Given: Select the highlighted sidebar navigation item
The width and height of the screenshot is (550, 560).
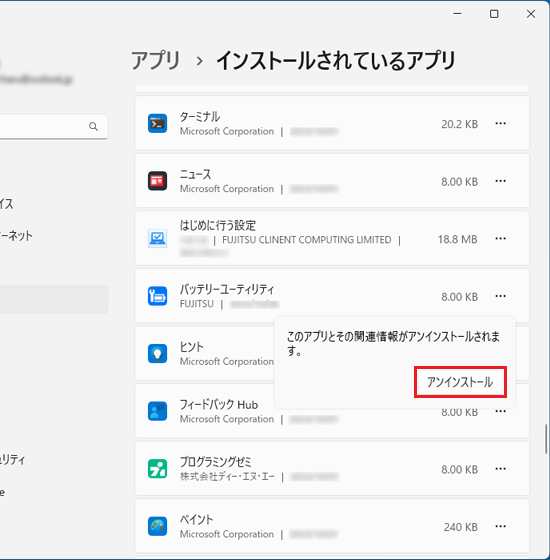Looking at the screenshot, I should tap(54, 299).
